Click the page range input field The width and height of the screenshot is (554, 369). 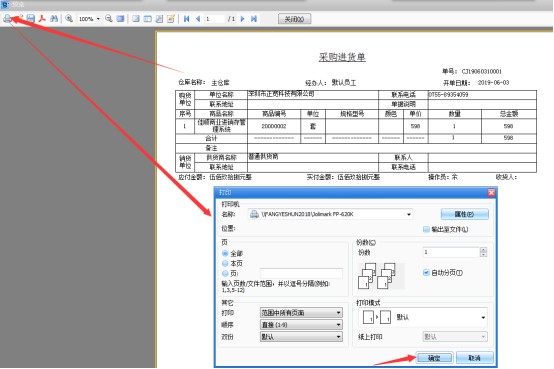pos(301,273)
